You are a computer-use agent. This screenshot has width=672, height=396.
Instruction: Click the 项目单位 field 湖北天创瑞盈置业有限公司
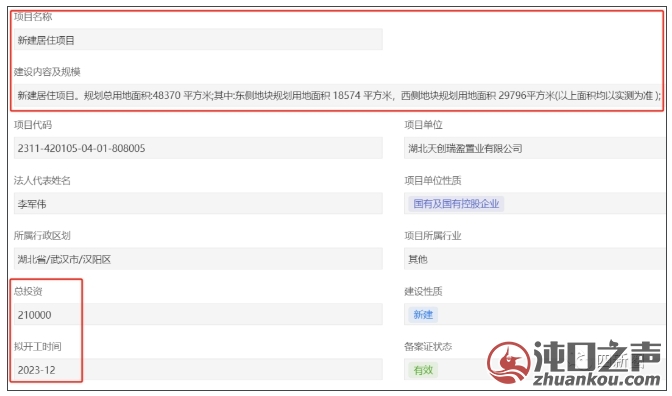click(534, 148)
